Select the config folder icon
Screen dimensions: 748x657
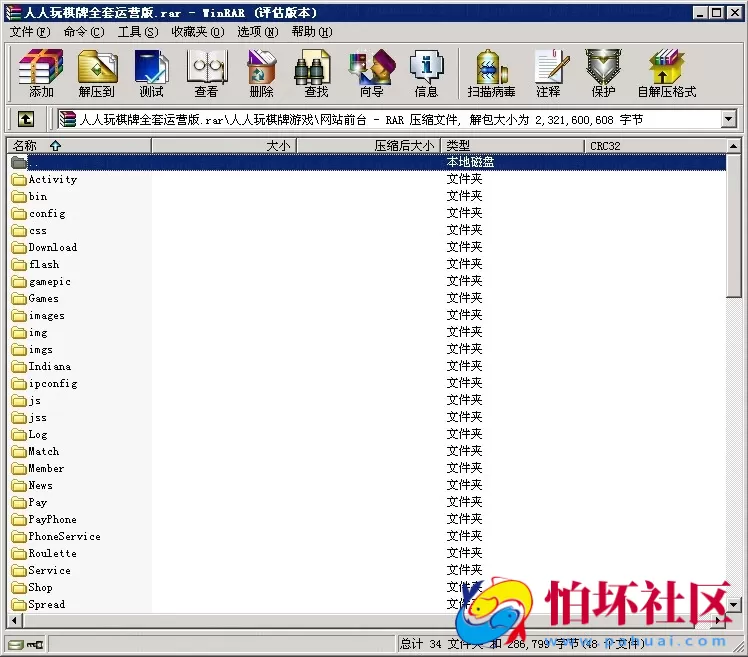(x=19, y=214)
